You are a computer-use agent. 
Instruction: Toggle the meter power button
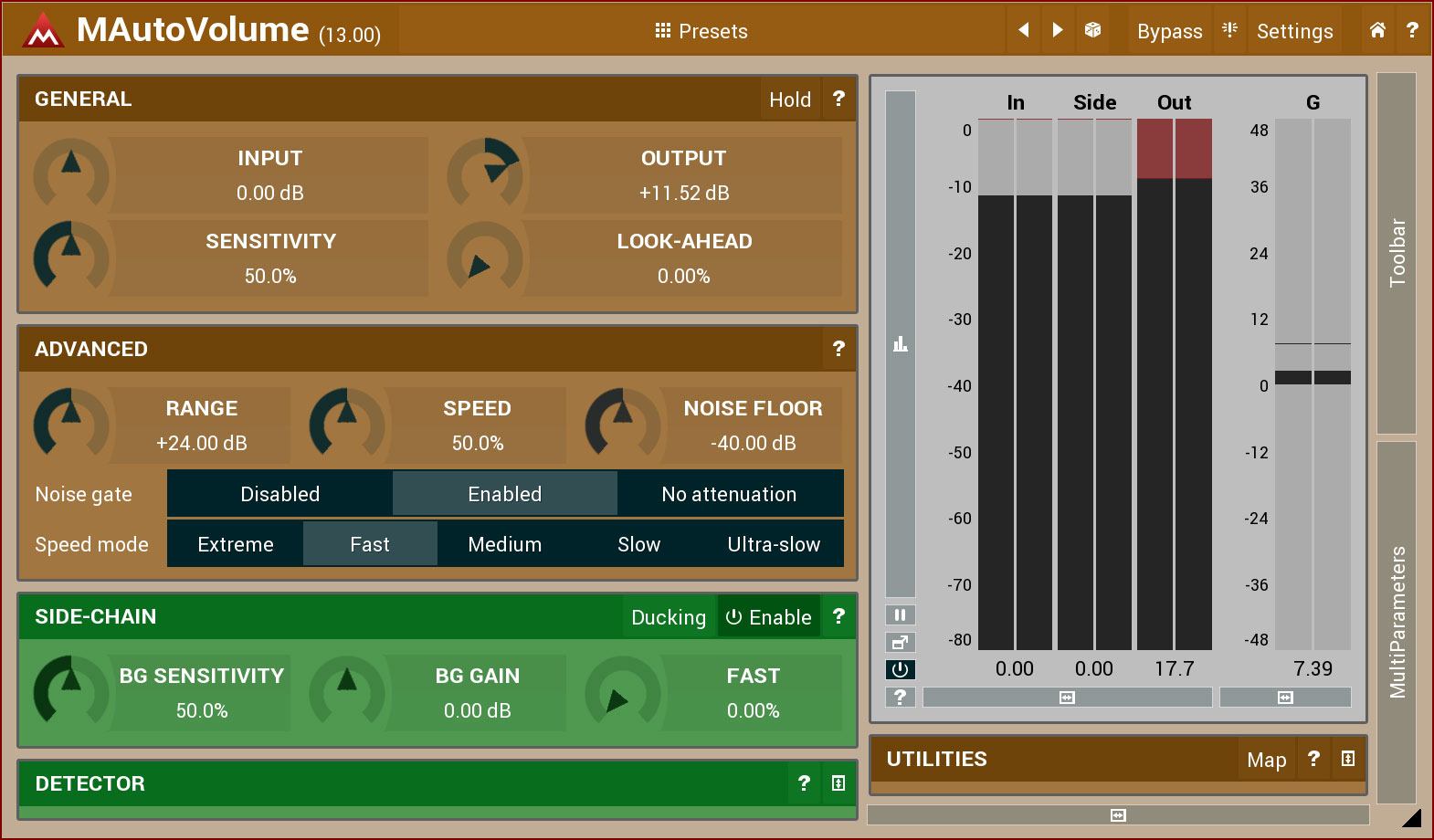900,669
